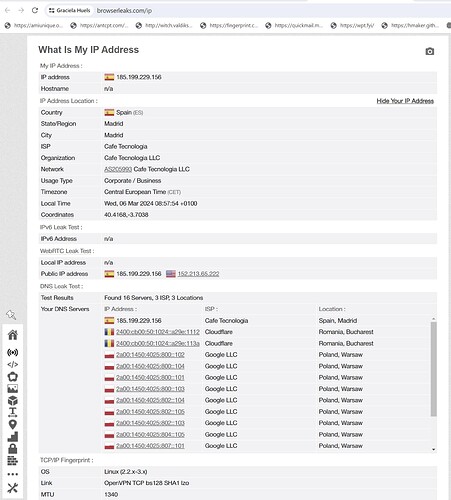Open the home icon in sidebar
The image size is (451, 500).
tap(13, 335)
